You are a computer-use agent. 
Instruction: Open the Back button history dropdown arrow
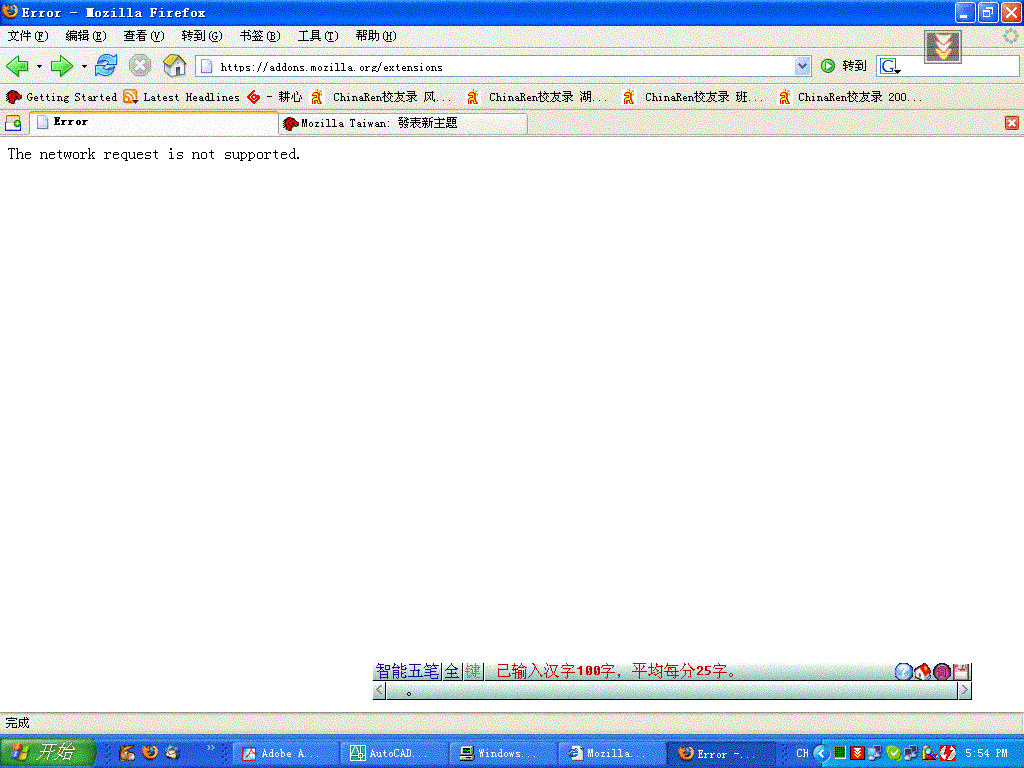39,66
